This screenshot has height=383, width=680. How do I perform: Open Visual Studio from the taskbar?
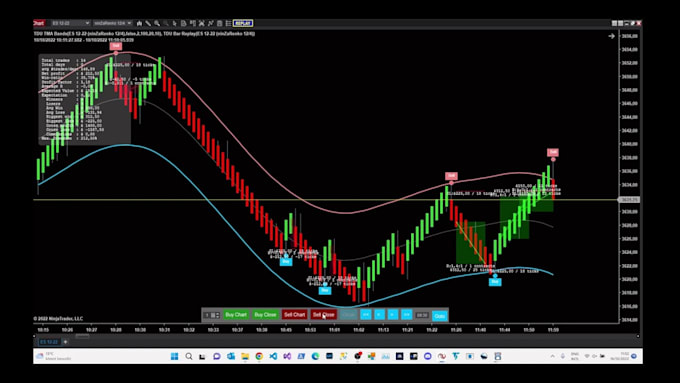pos(287,356)
